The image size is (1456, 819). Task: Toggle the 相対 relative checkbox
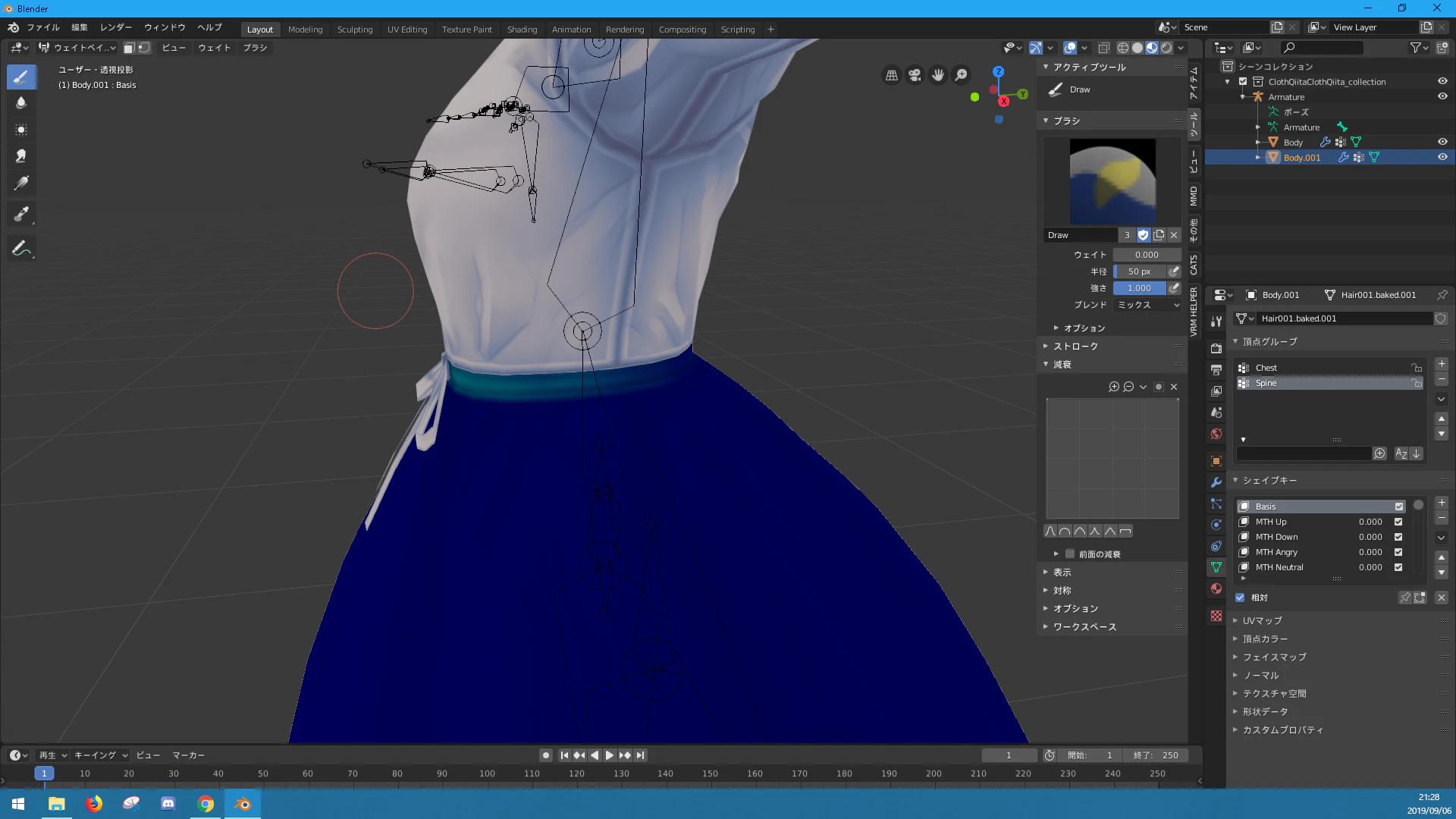tap(1241, 598)
